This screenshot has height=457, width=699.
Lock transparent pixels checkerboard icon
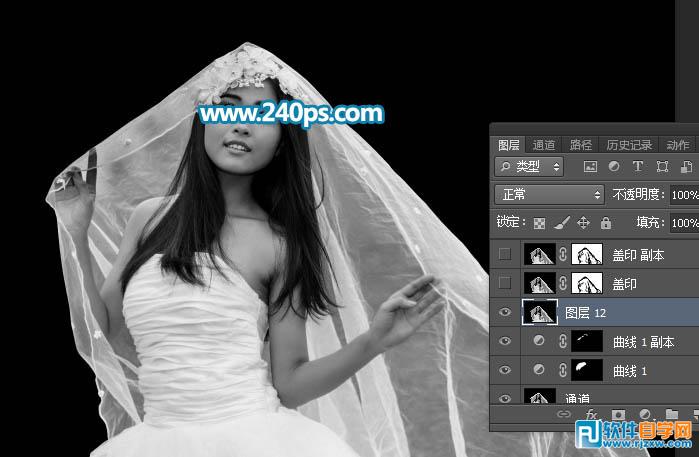click(539, 223)
